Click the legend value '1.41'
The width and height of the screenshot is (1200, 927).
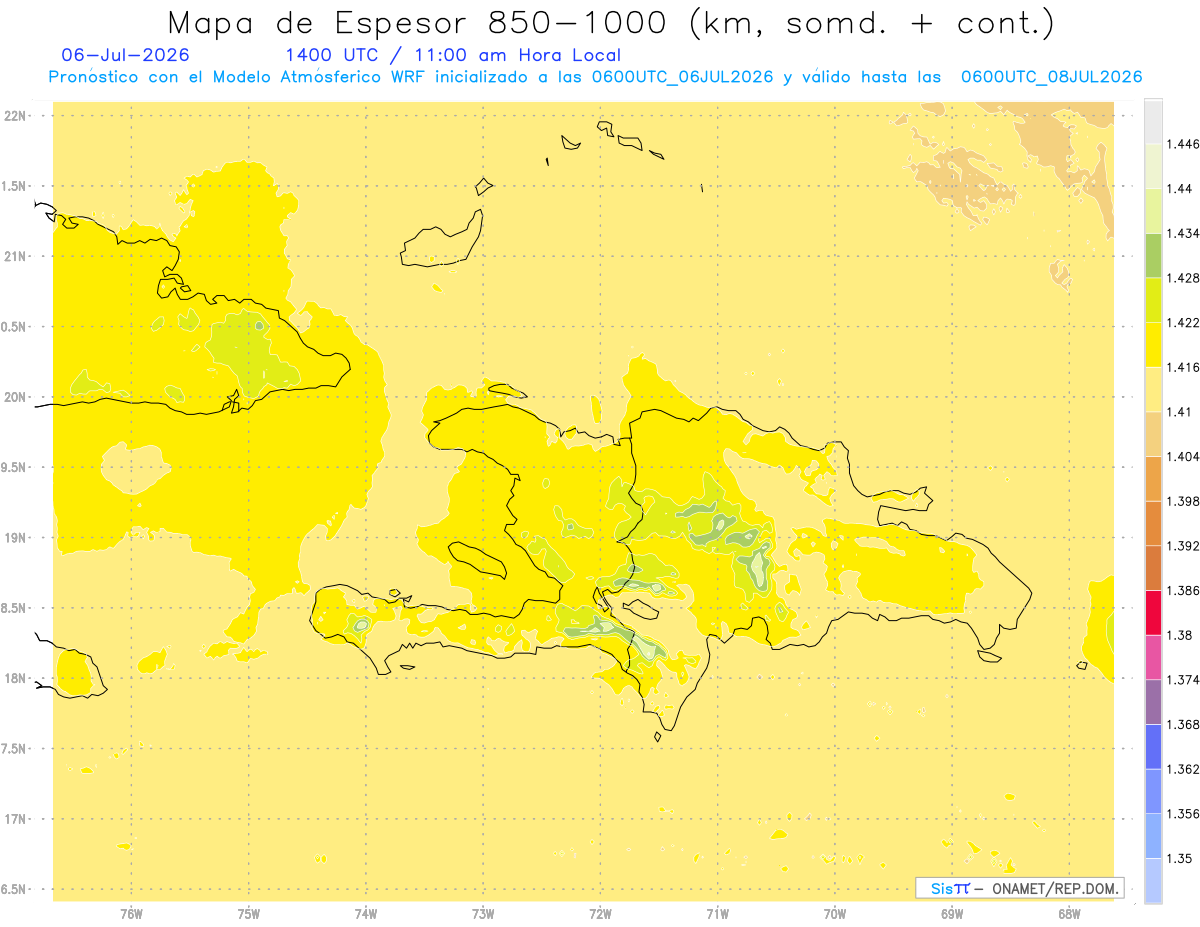click(x=1179, y=412)
